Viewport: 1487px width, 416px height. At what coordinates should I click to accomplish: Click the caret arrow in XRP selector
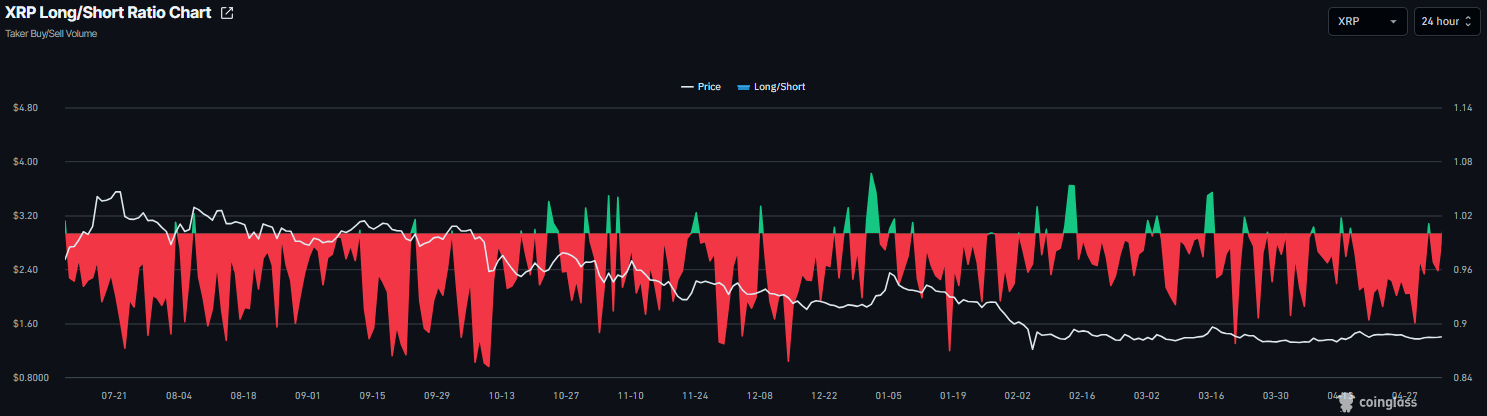coord(1393,22)
